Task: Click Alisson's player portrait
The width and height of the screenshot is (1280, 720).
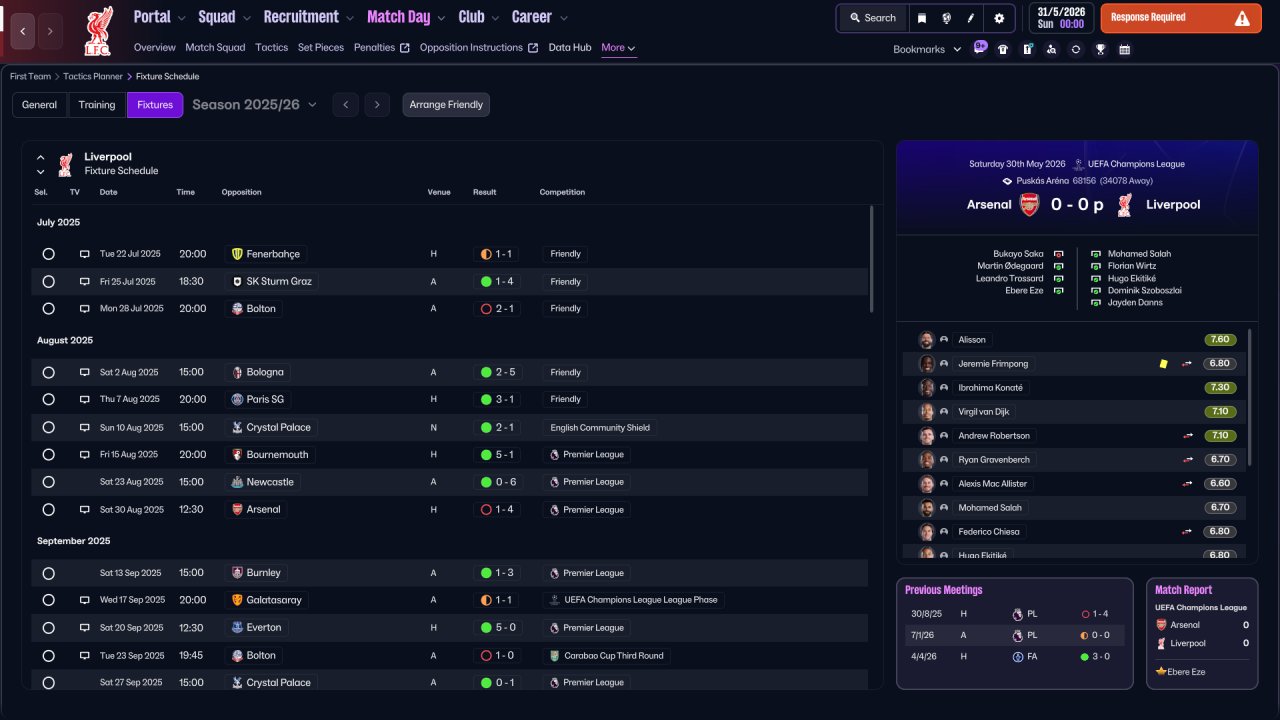Action: coord(927,340)
